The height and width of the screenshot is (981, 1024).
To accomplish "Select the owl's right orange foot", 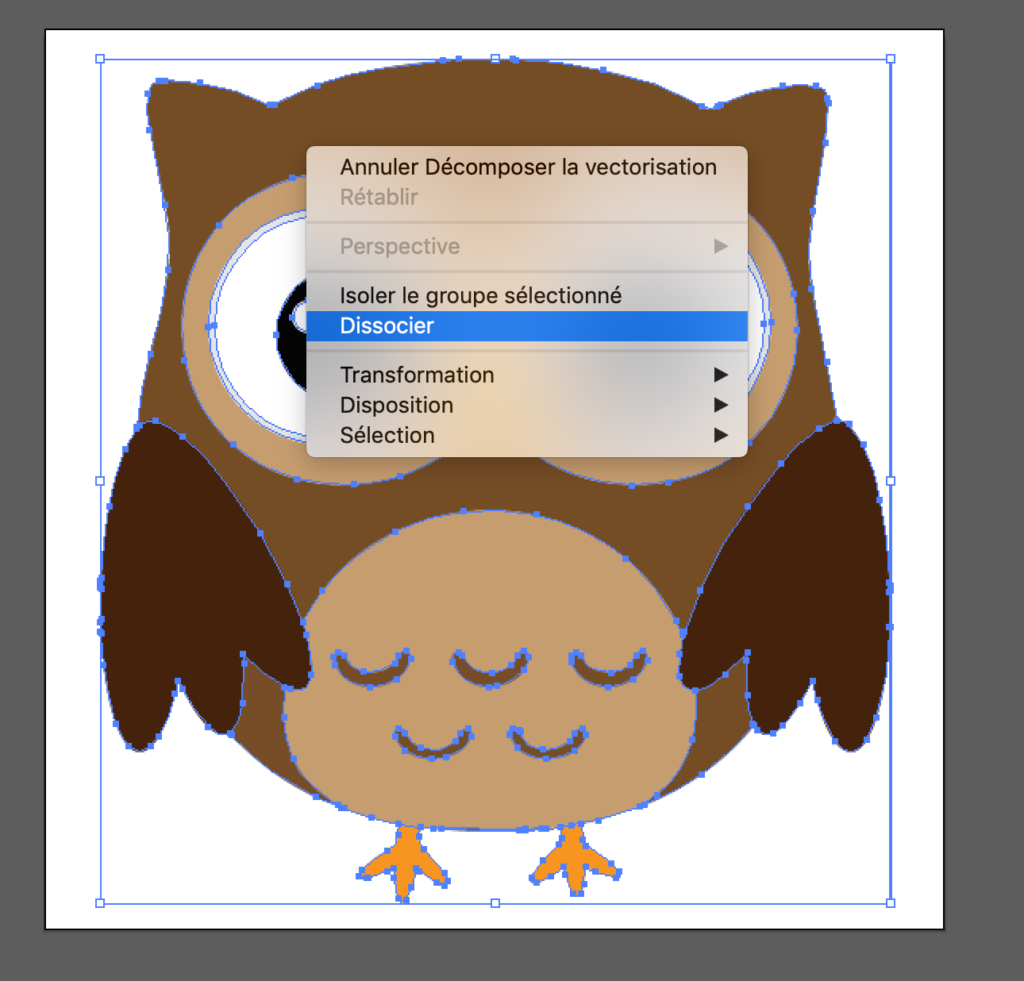I will coord(573,860).
